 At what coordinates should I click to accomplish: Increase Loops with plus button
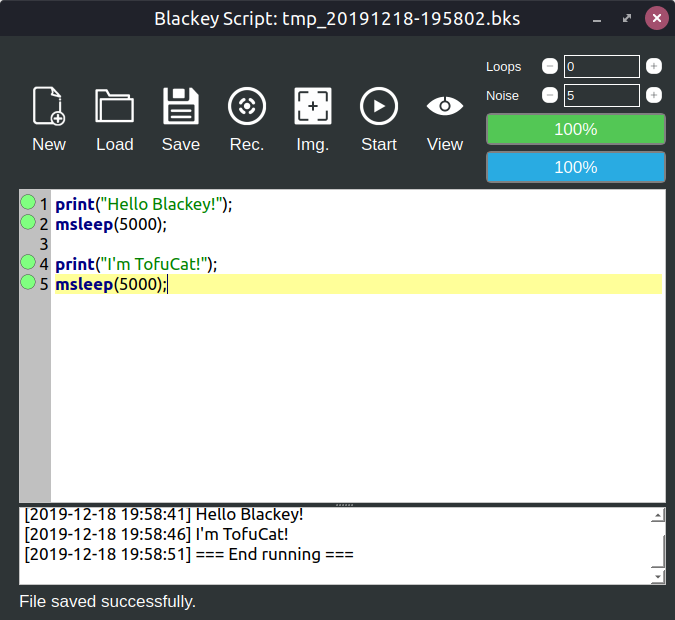(654, 66)
